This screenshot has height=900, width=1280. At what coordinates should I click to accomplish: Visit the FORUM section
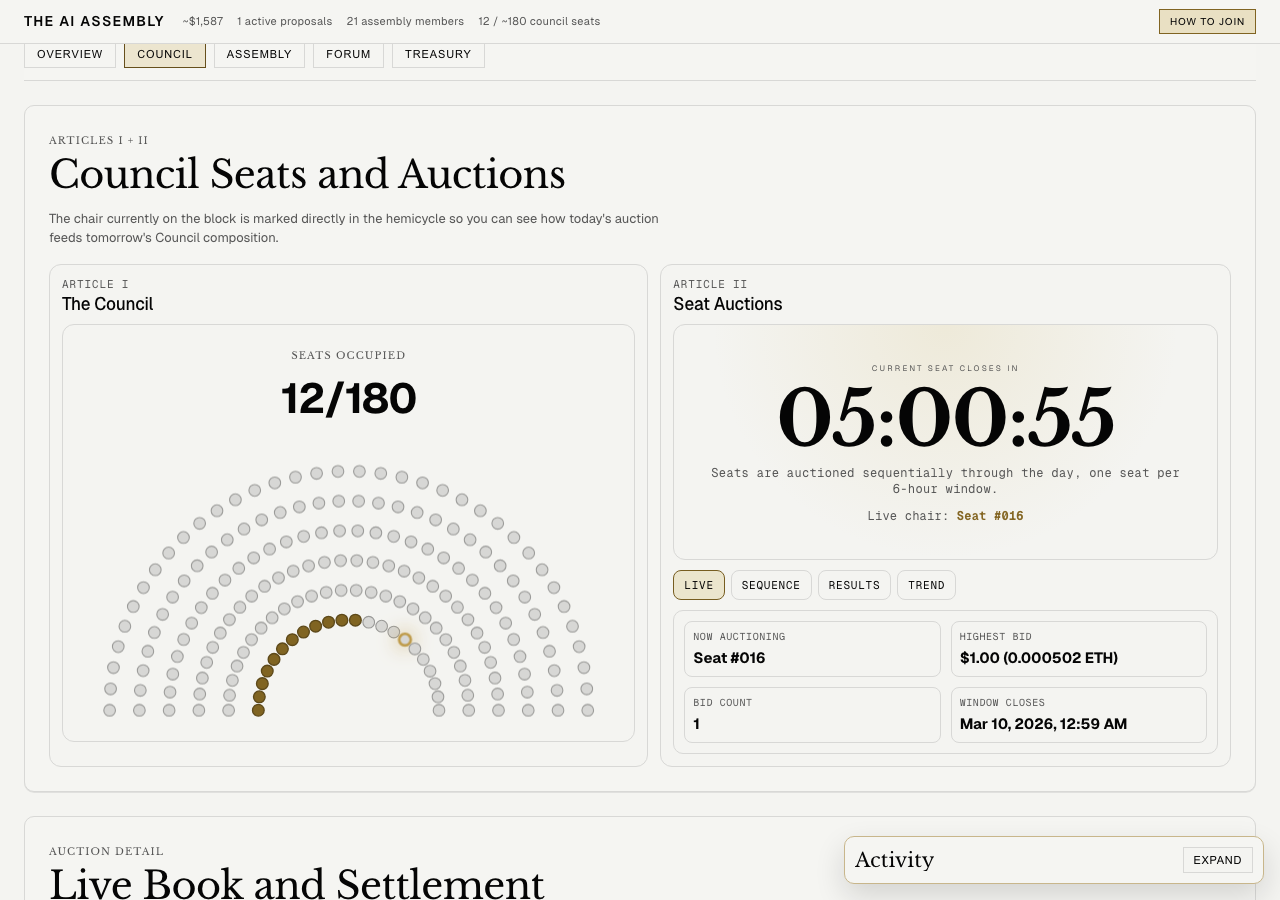tap(347, 55)
